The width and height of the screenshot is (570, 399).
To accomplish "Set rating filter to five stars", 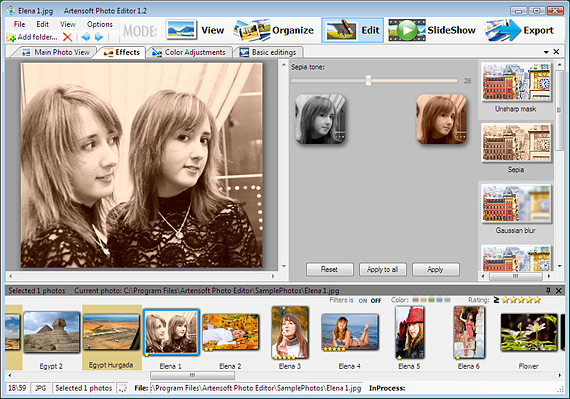I will pyautogui.click(x=537, y=300).
